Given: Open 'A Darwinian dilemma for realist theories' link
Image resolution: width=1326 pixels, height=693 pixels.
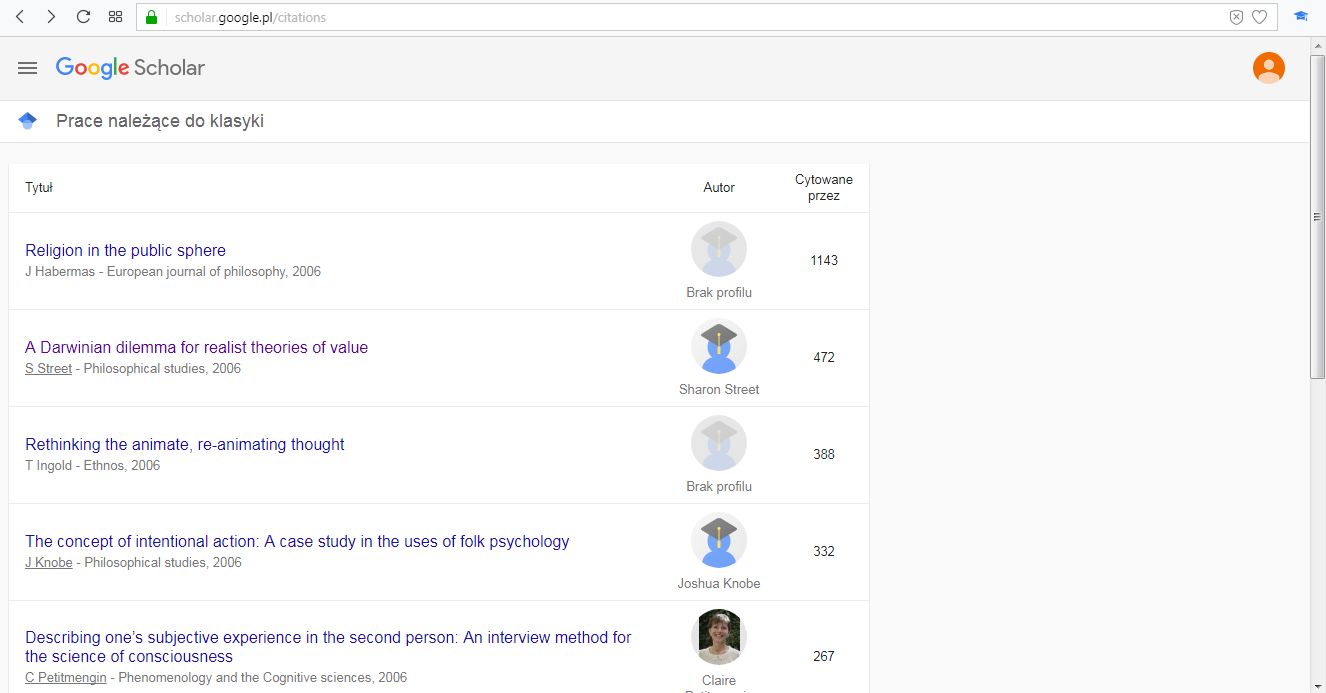Looking at the screenshot, I should 196,347.
